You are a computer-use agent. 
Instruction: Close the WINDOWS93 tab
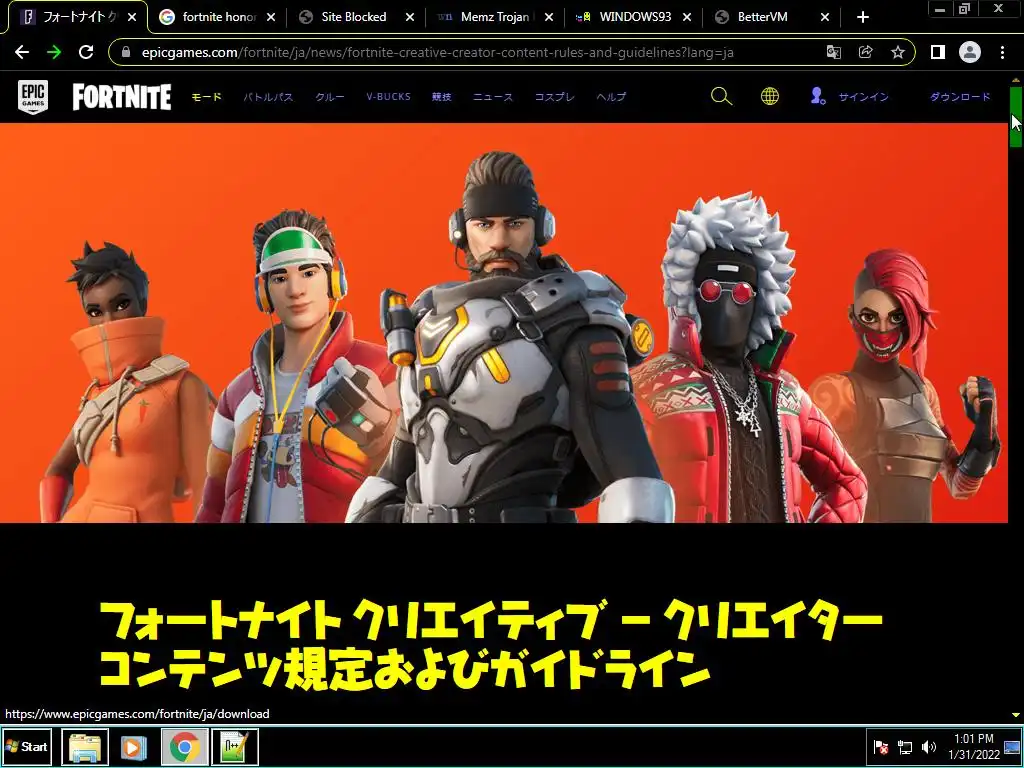click(687, 17)
